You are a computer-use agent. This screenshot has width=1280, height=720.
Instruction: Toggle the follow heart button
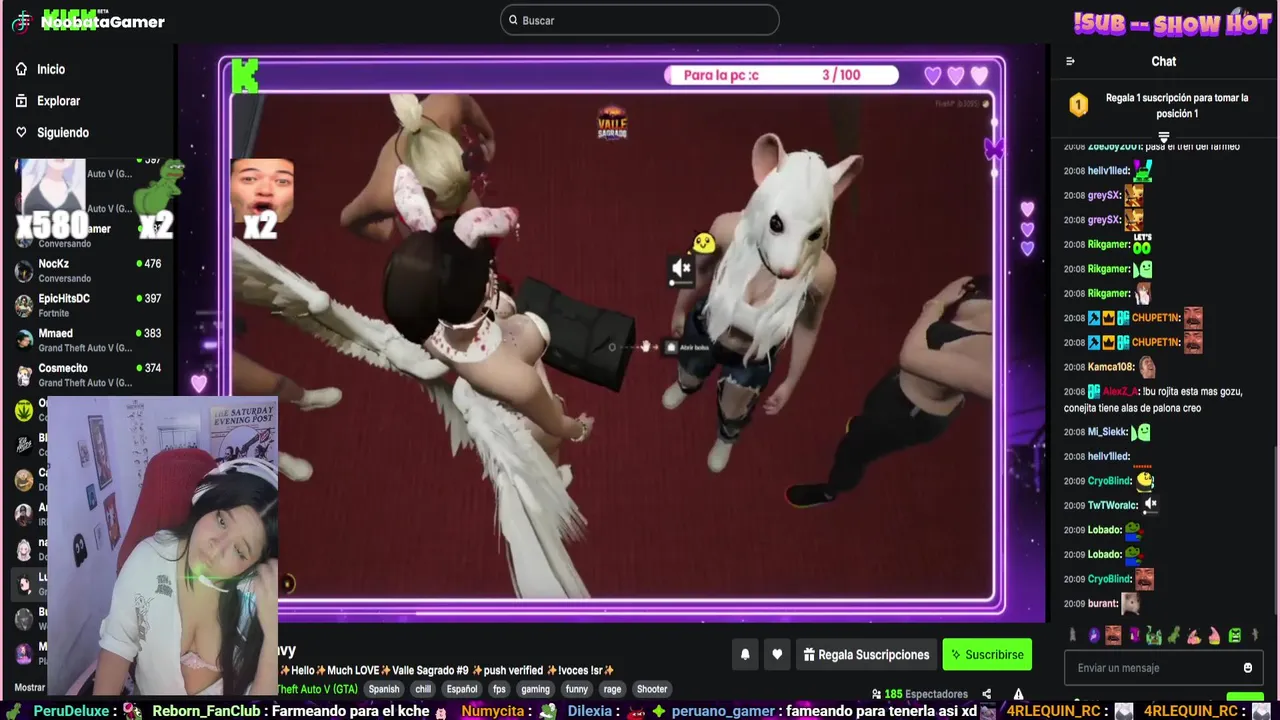(x=777, y=655)
